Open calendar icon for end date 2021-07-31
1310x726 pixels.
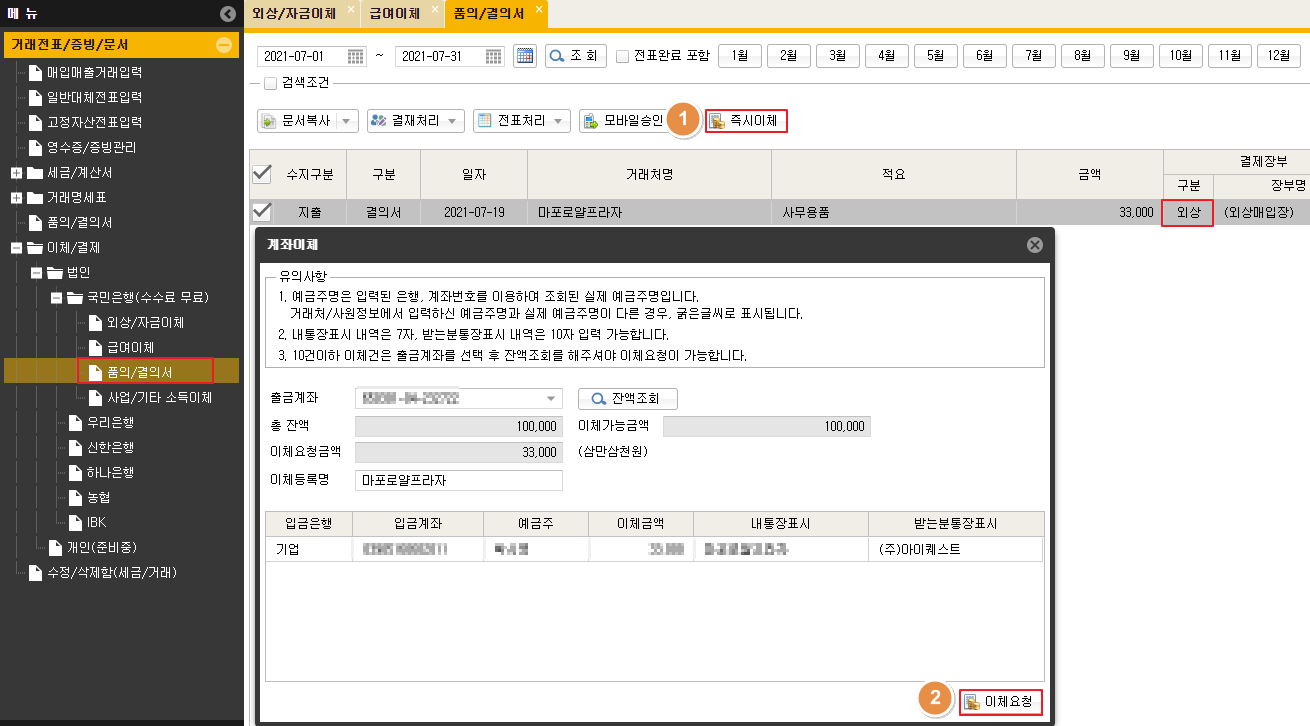pyautogui.click(x=494, y=56)
